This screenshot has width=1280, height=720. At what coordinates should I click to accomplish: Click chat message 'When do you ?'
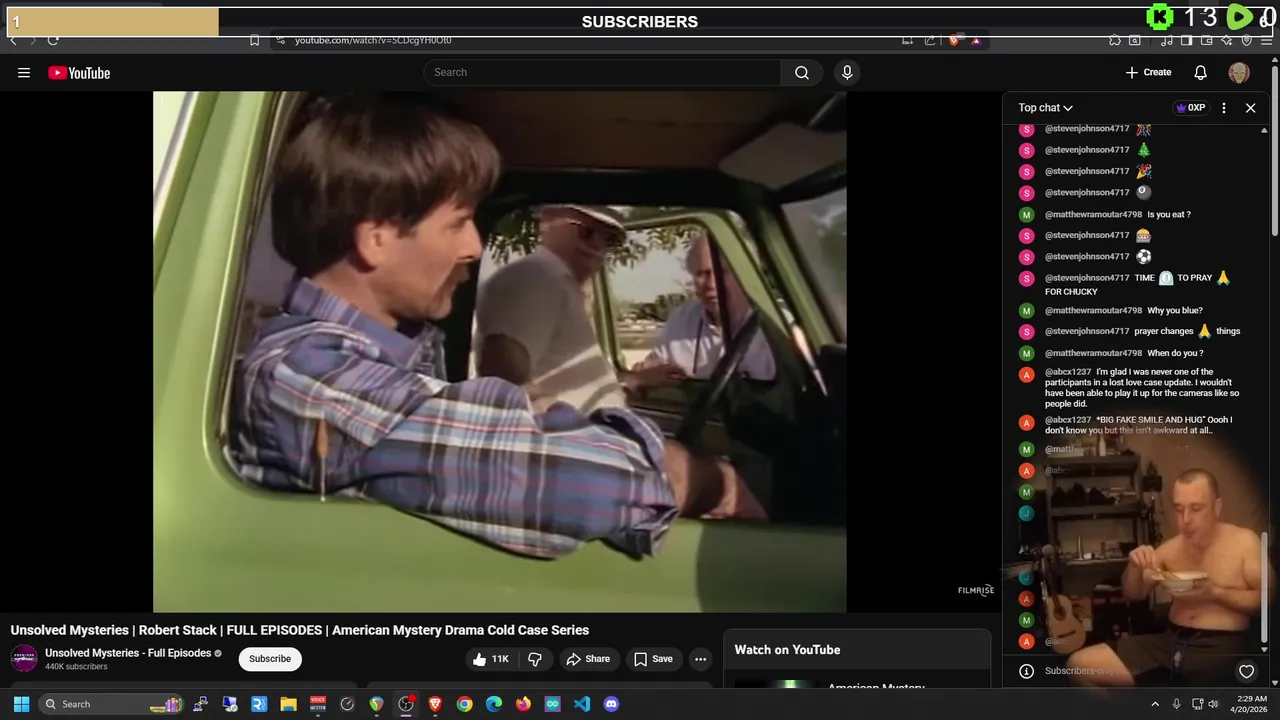point(1175,353)
